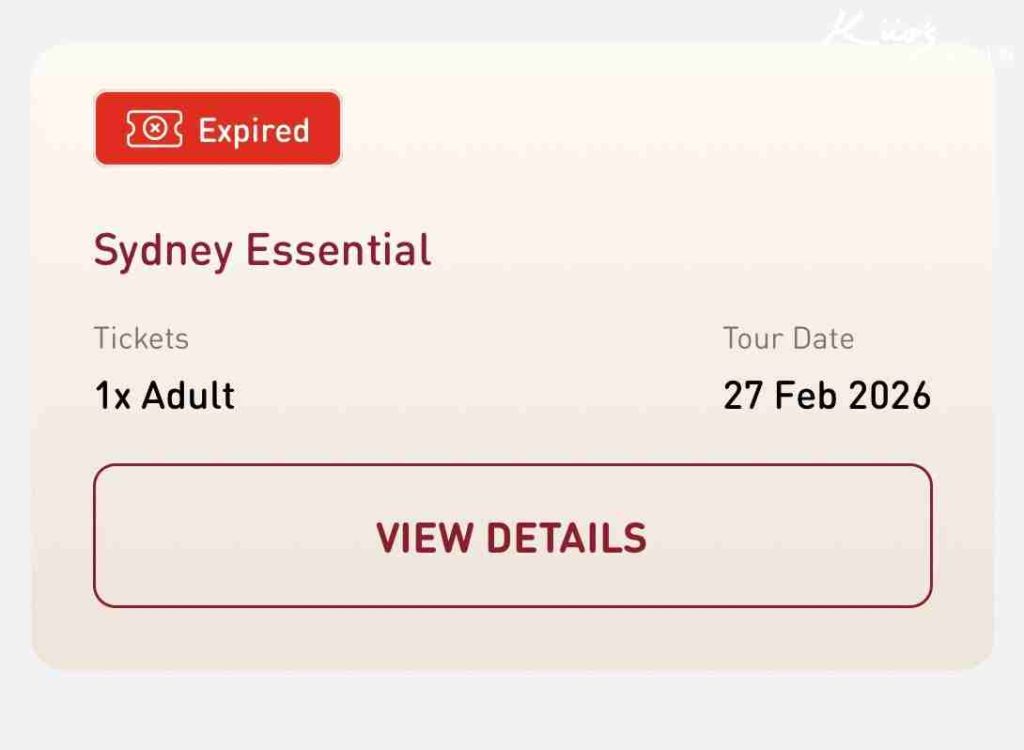1024x750 pixels.
Task: Click the year 2026 in tour date
Action: pos(889,396)
